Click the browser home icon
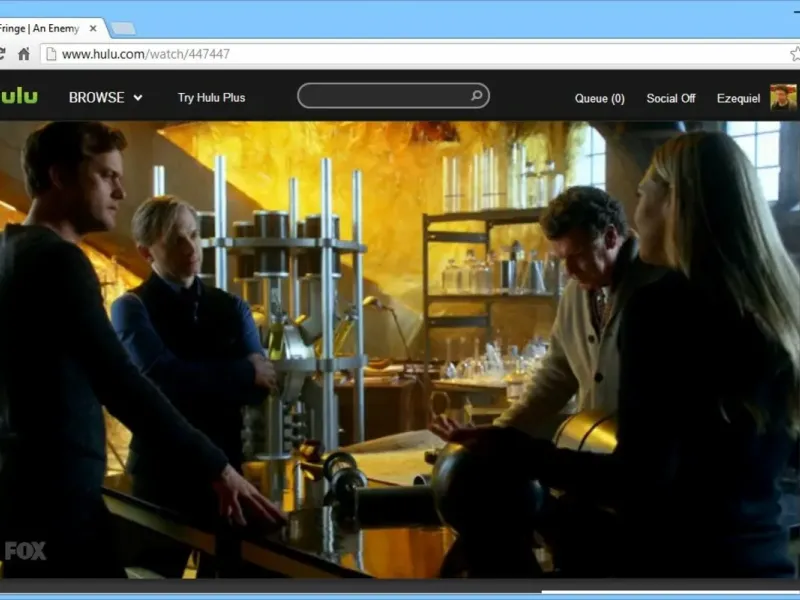 click(23, 54)
